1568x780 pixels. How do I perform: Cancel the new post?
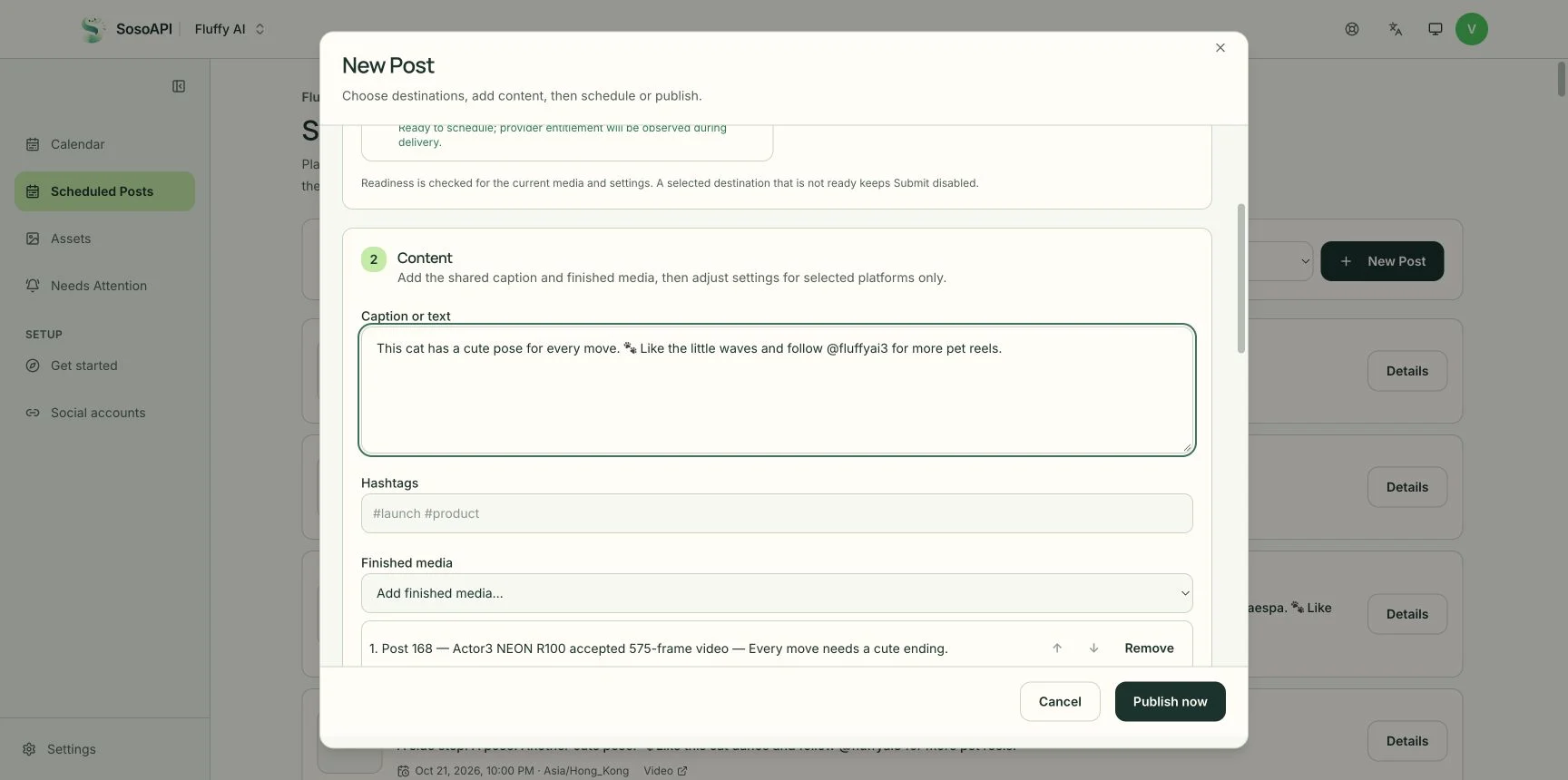[x=1060, y=702]
